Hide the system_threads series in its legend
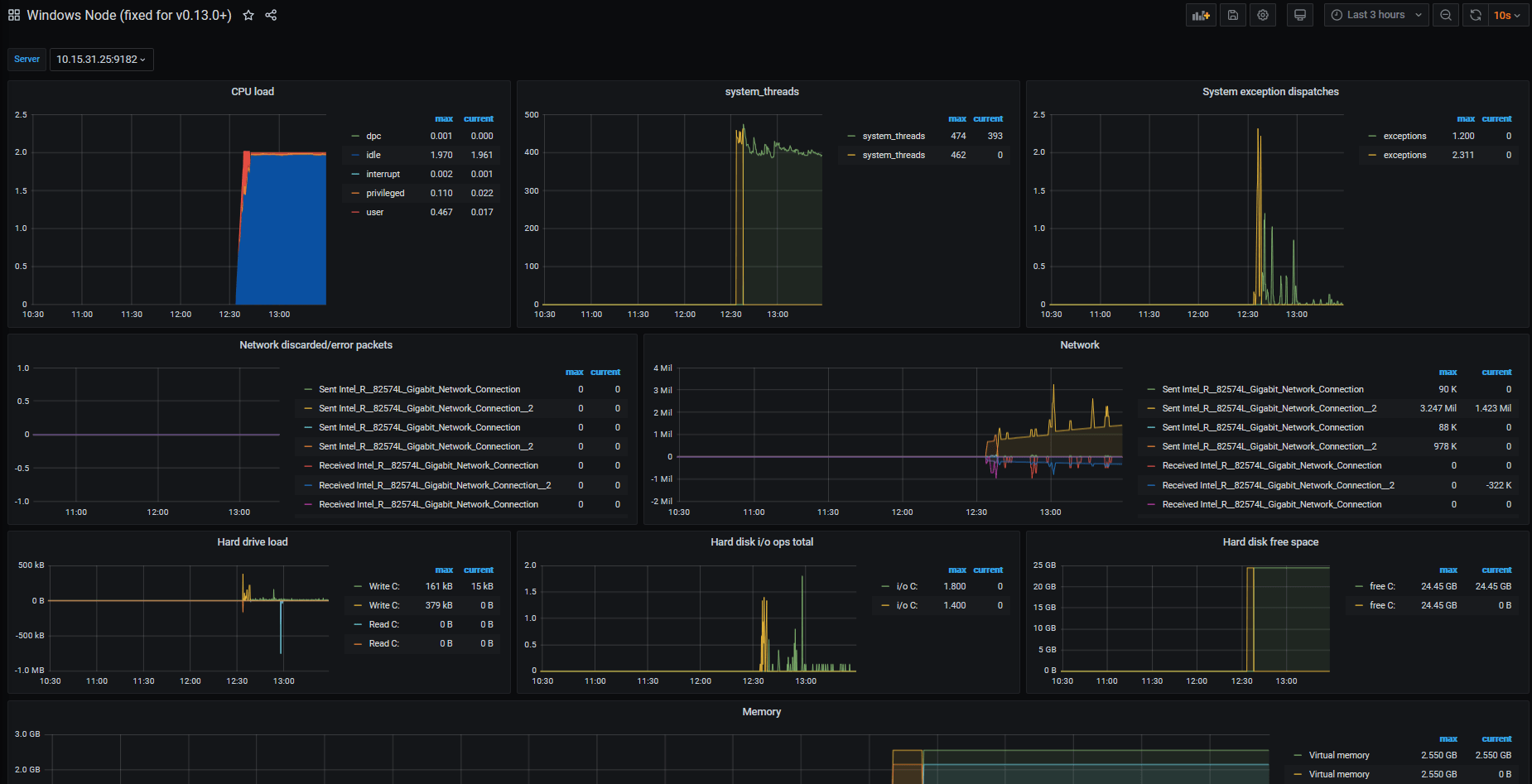The image size is (1532, 784). [894, 136]
